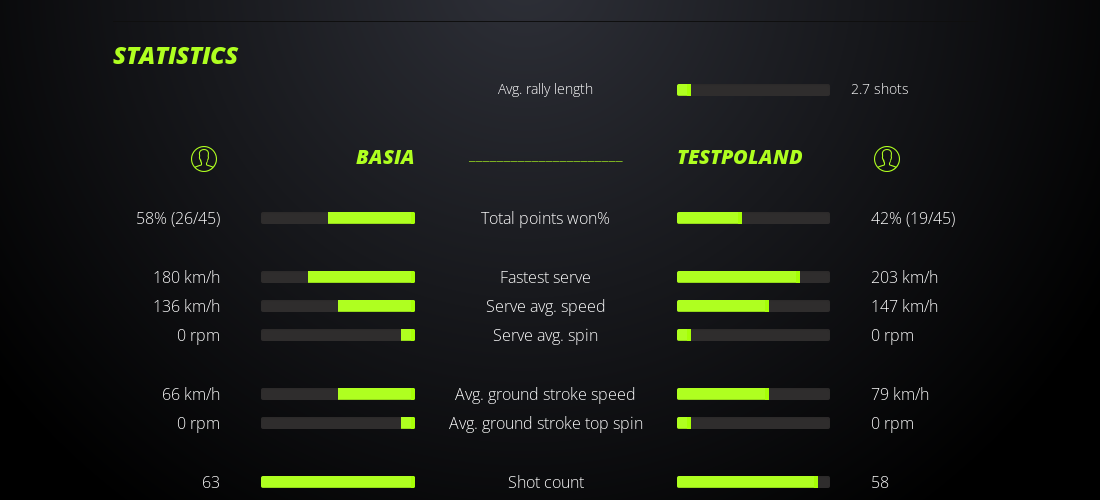Click Testpoland's ground stroke top spin bar

[x=753, y=423]
